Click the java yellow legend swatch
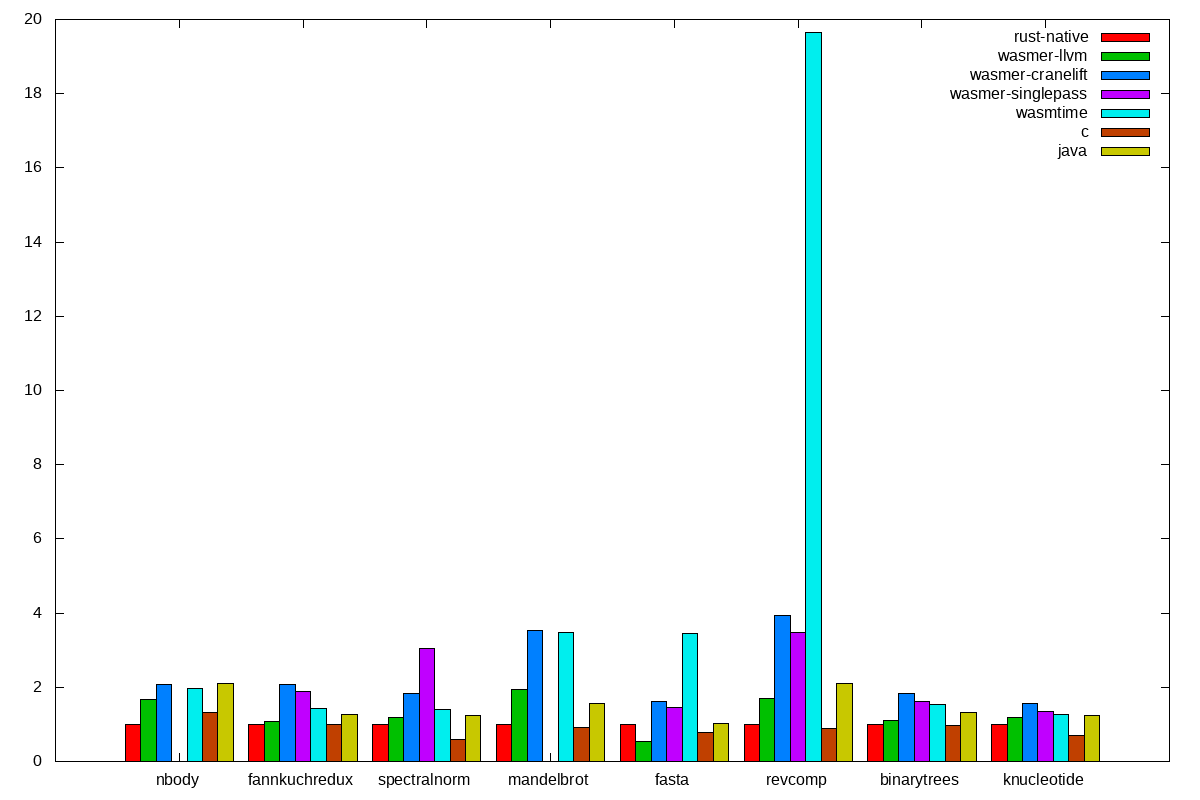The width and height of the screenshot is (1200, 800). click(x=1125, y=151)
